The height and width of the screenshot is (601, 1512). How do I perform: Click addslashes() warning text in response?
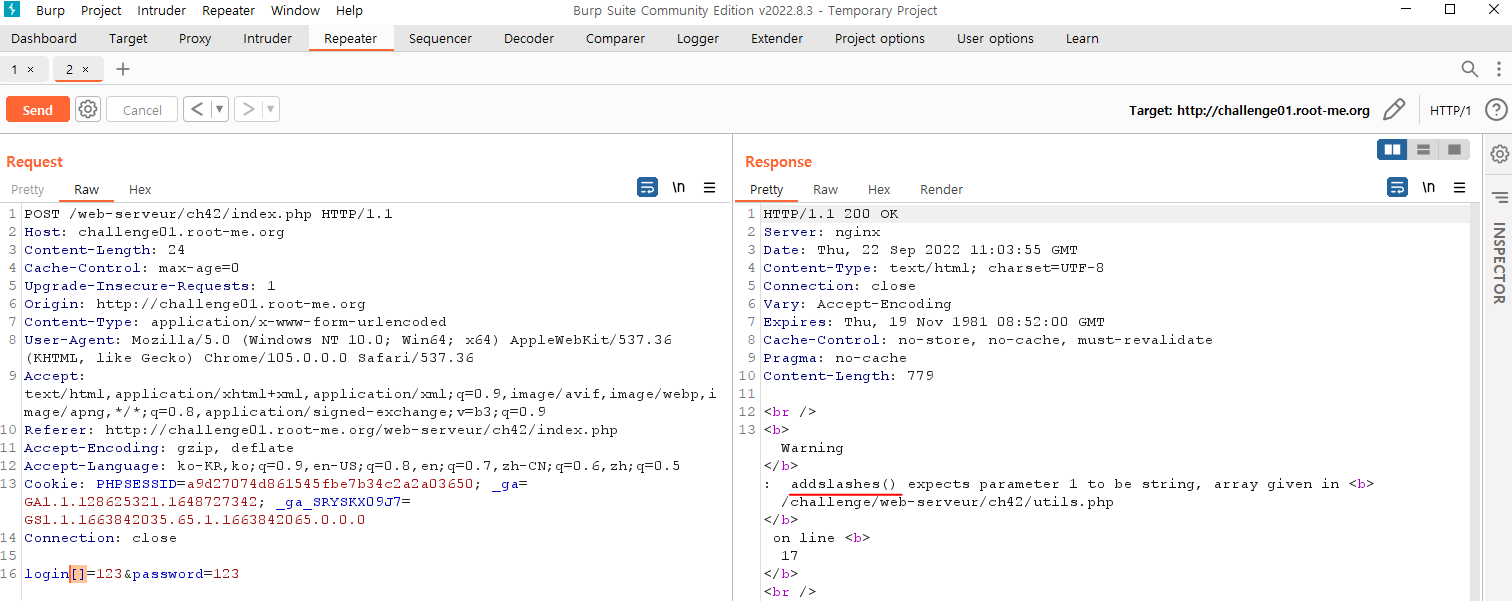click(x=845, y=484)
